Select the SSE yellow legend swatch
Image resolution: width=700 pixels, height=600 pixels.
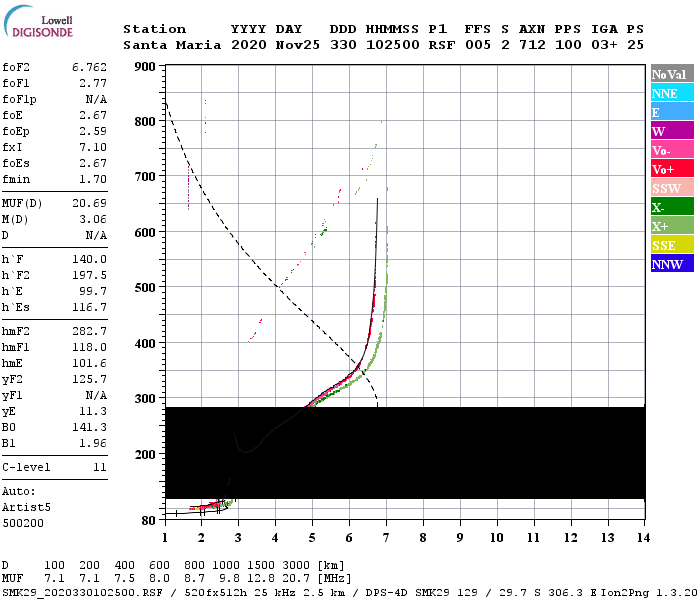(x=672, y=245)
